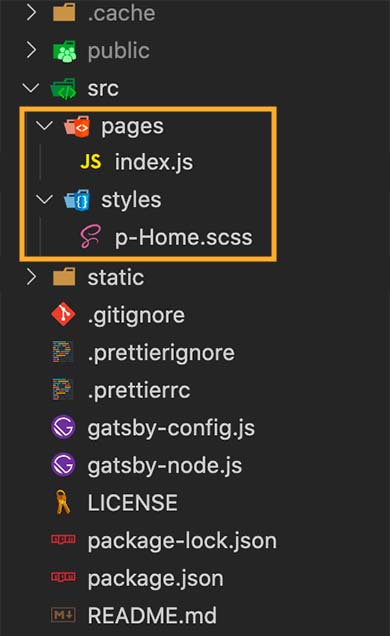This screenshot has width=390, height=636.
Task: Expand the static folder chevron
Action: click(x=31, y=277)
